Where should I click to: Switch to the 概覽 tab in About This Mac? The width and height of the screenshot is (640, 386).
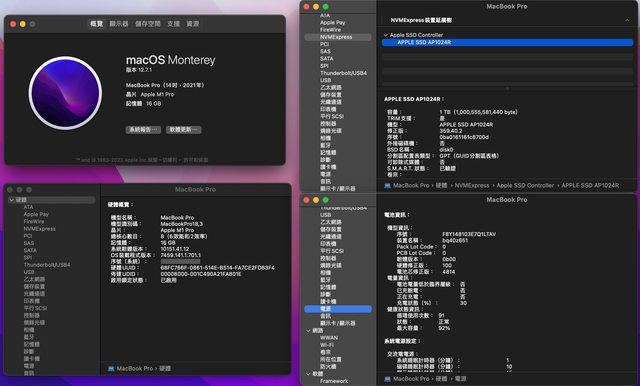pos(96,24)
